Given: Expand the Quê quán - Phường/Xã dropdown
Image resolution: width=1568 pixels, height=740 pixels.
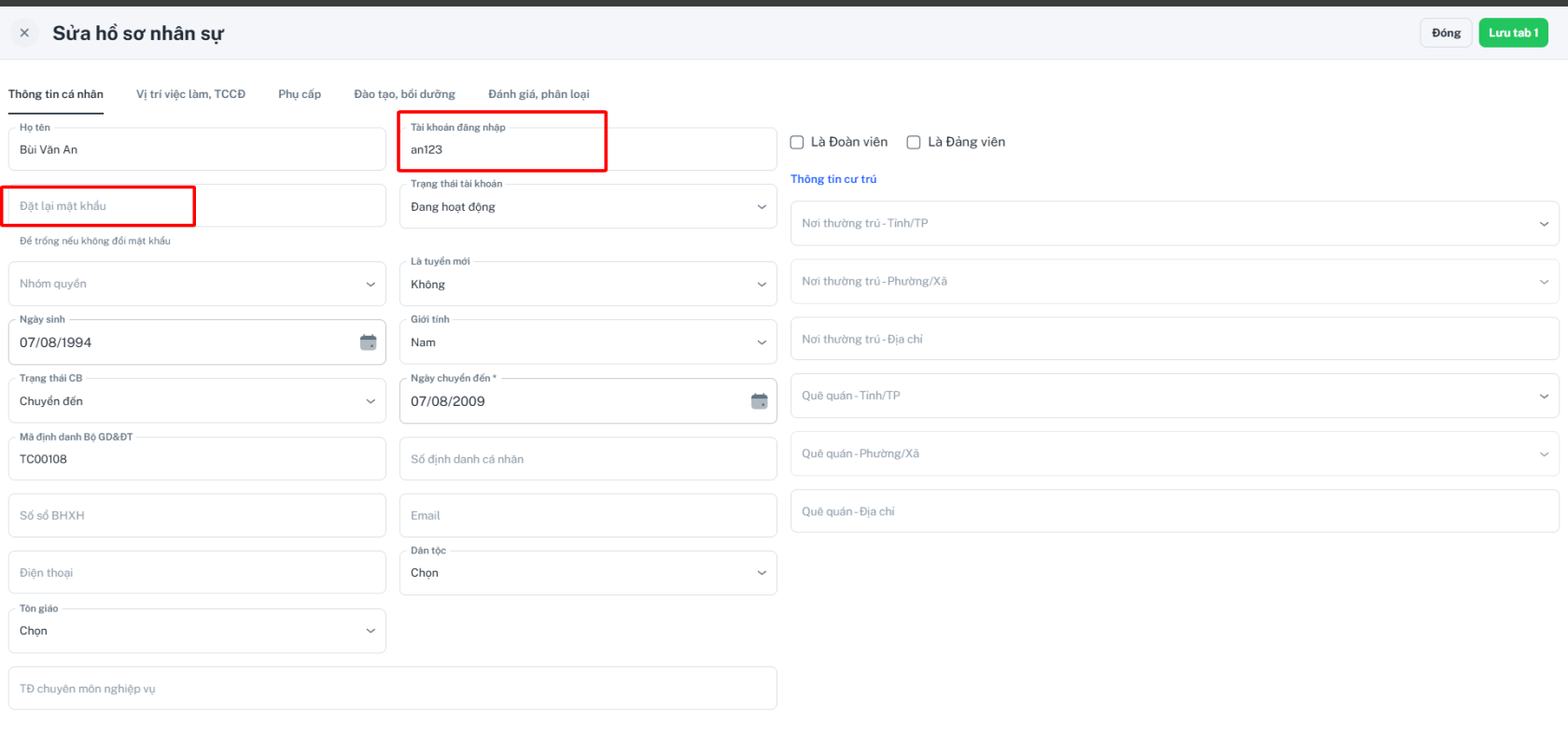Looking at the screenshot, I should (1174, 454).
